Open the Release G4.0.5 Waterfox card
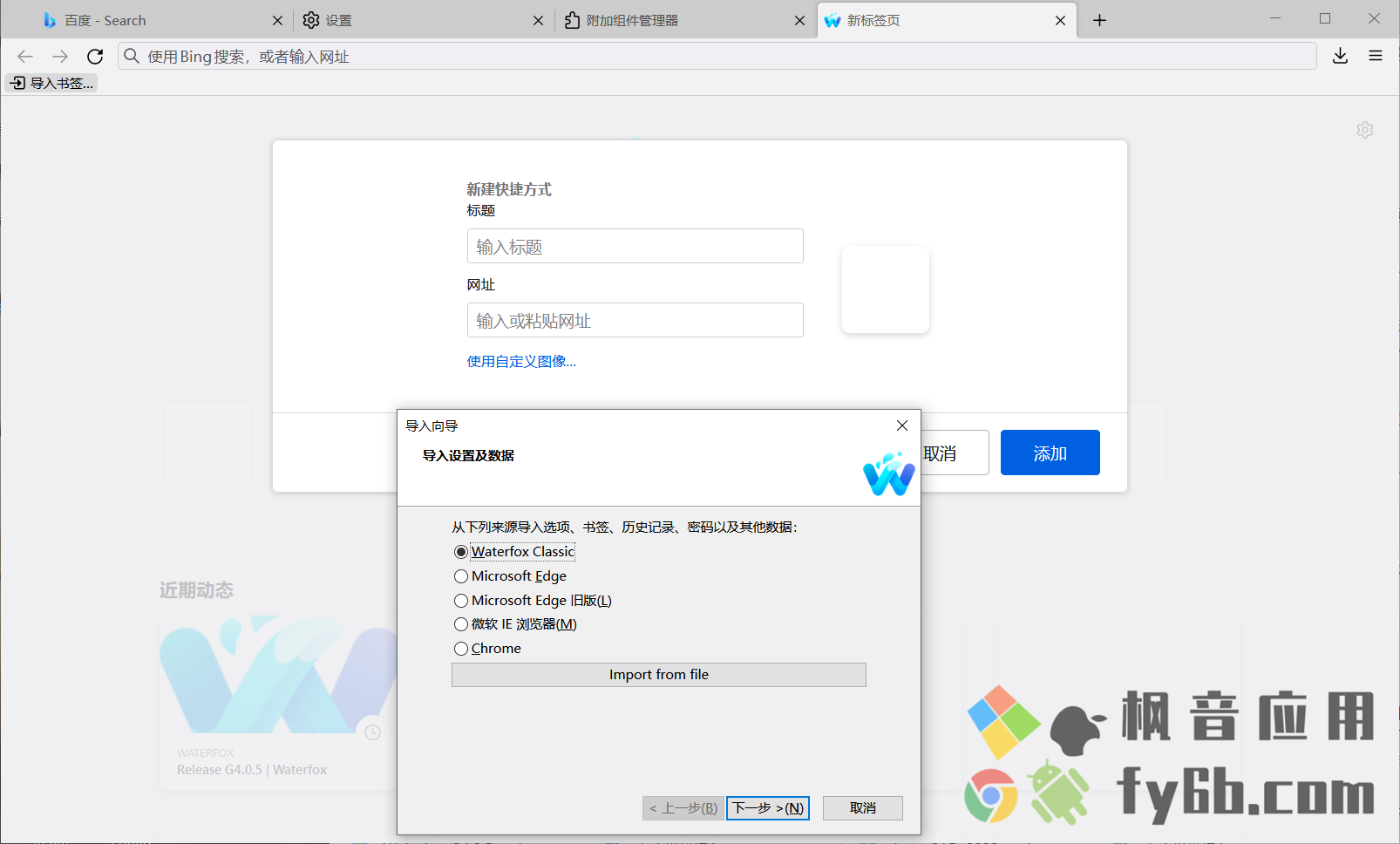Viewport: 1400px width, 844px height. 278,703
